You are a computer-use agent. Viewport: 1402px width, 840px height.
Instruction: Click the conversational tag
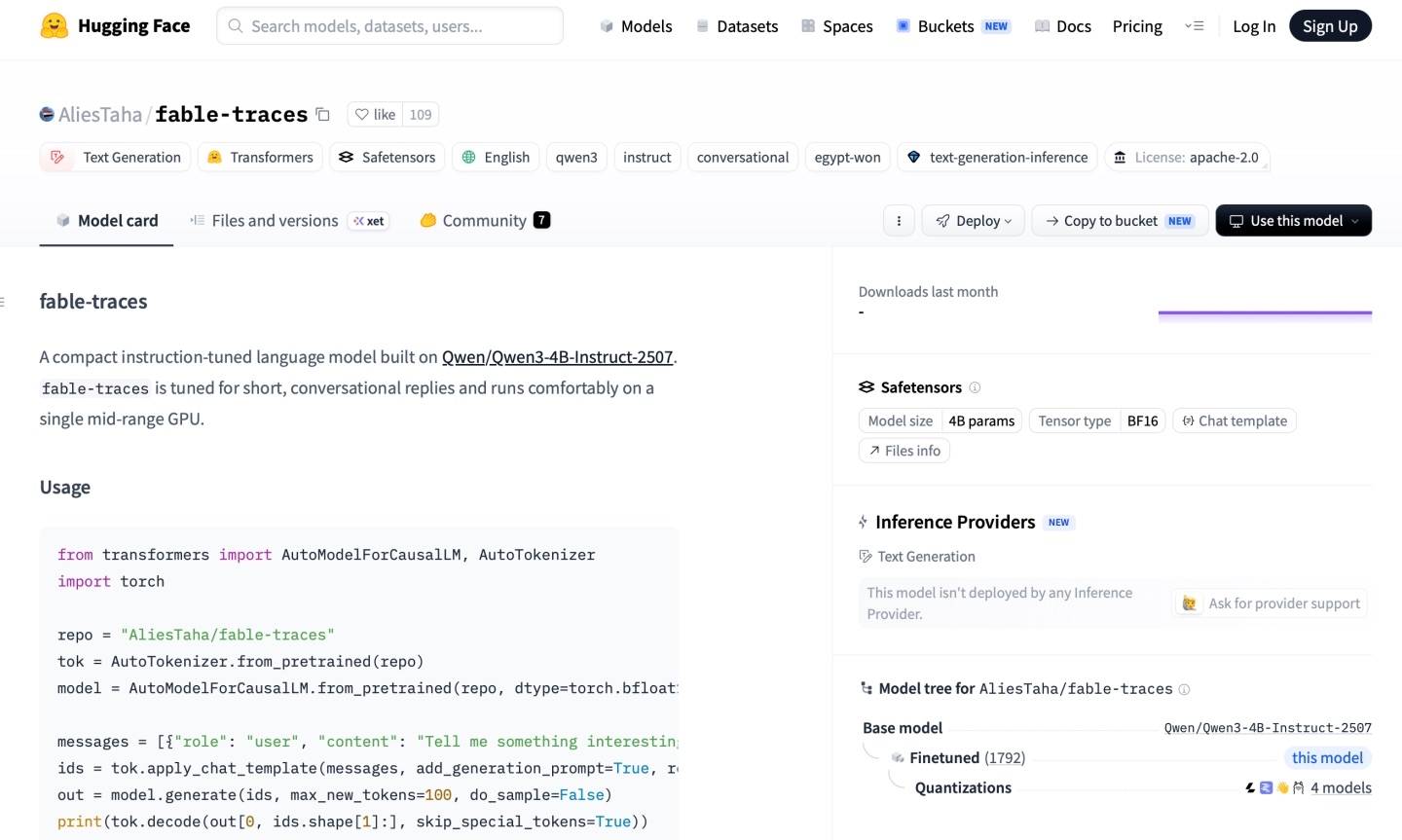coord(743,158)
